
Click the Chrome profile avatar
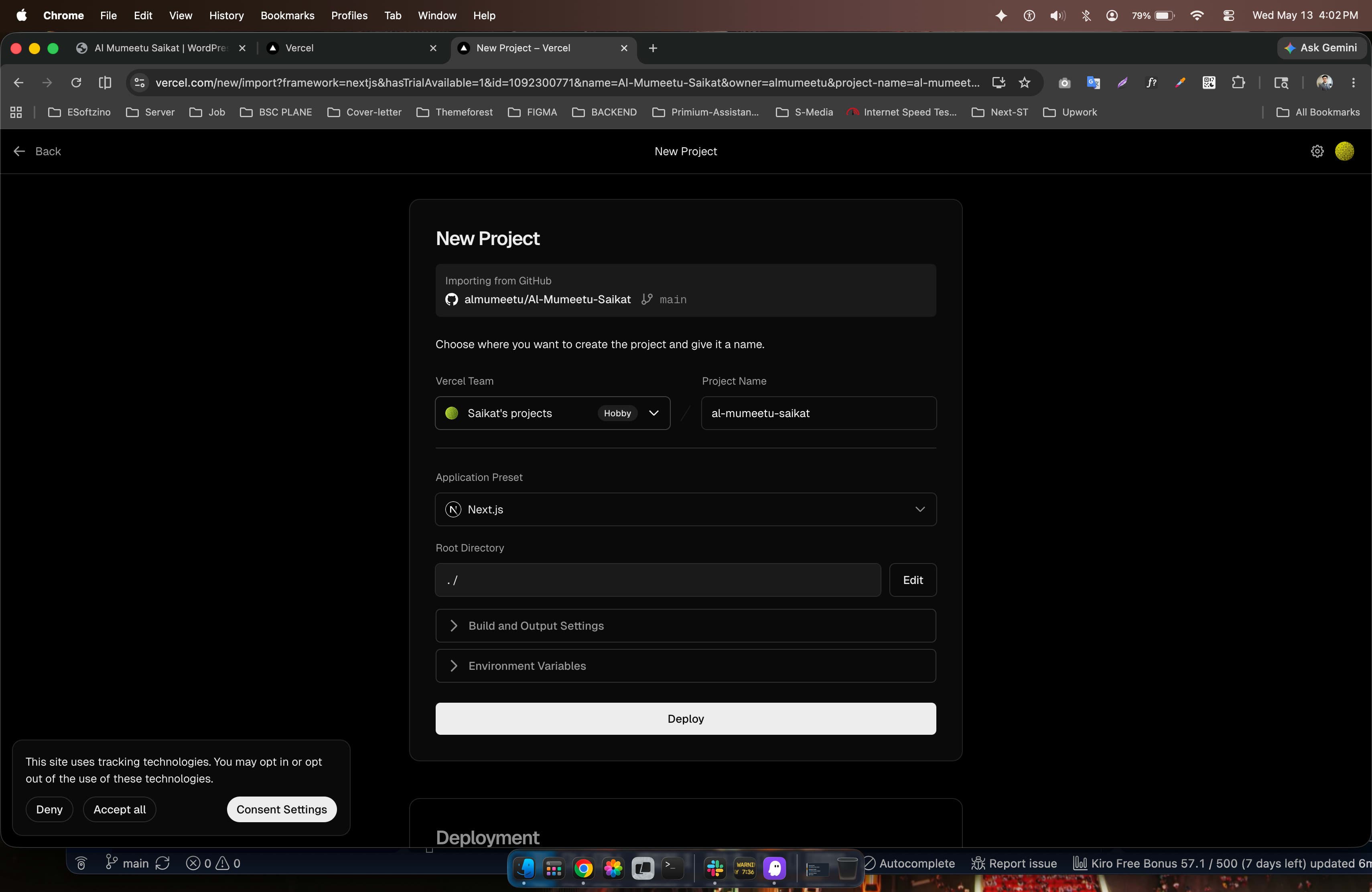click(1324, 82)
